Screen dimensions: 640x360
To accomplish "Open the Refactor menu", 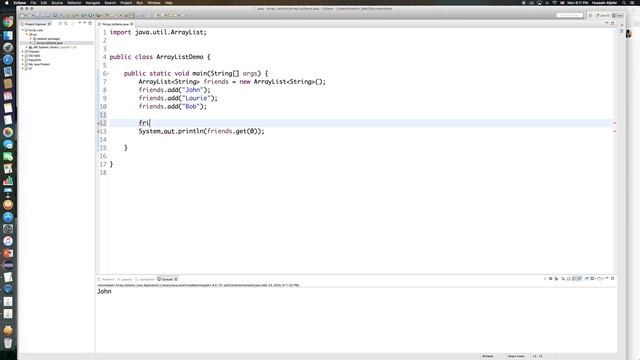I will coord(74,2).
